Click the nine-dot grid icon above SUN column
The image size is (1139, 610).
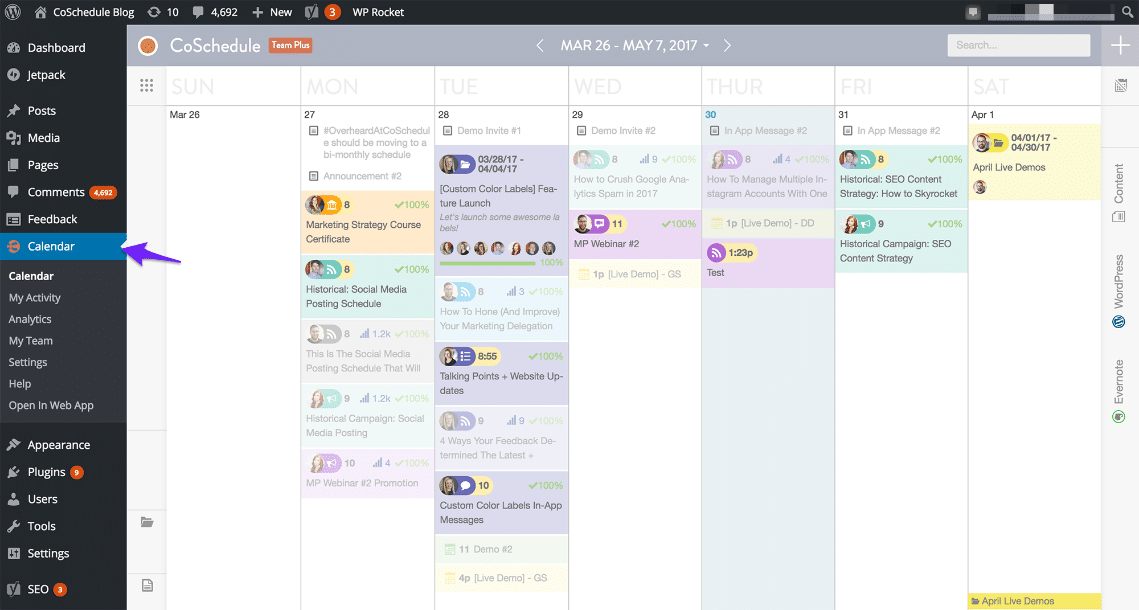pyautogui.click(x=146, y=85)
